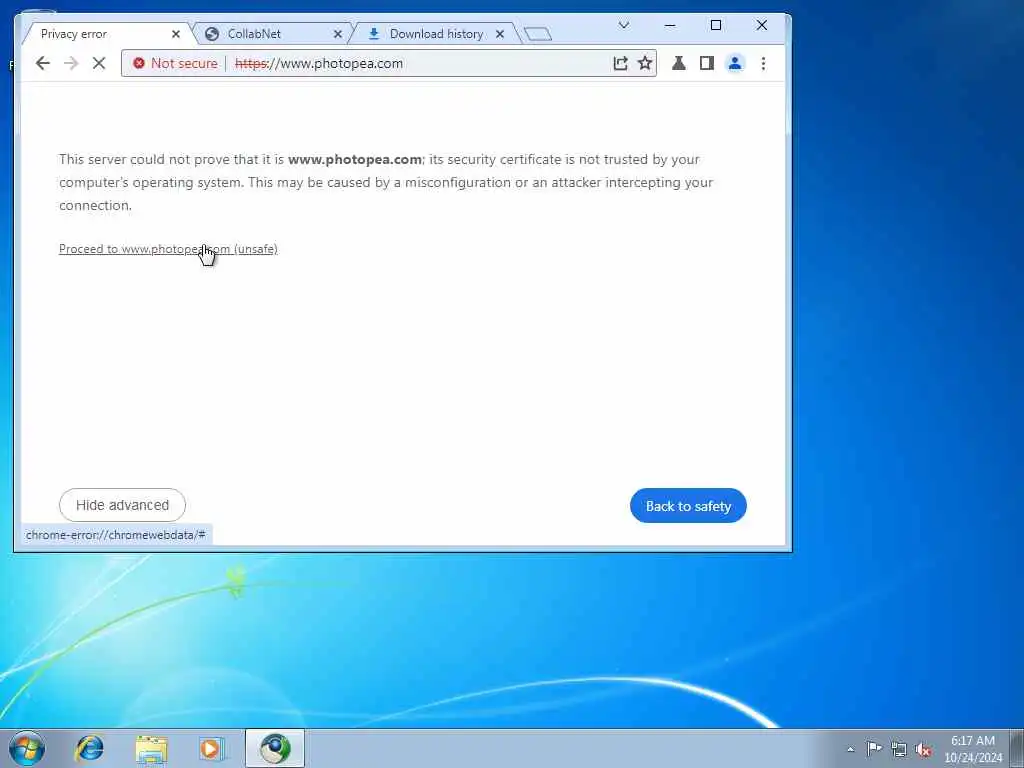Click the network icon in system tray
This screenshot has height=768, width=1024.
[x=899, y=749]
